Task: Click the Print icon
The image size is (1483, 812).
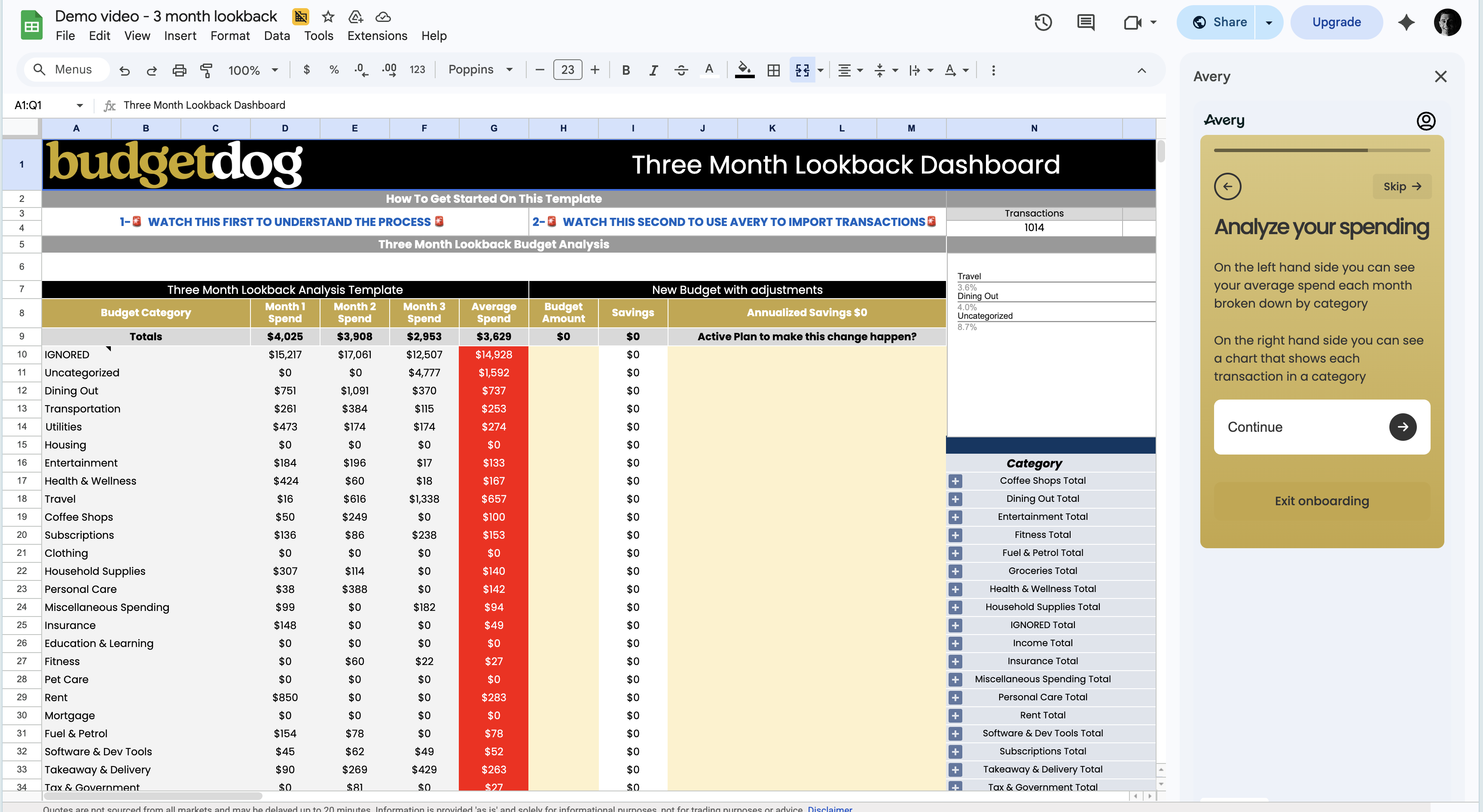Action: click(179, 70)
